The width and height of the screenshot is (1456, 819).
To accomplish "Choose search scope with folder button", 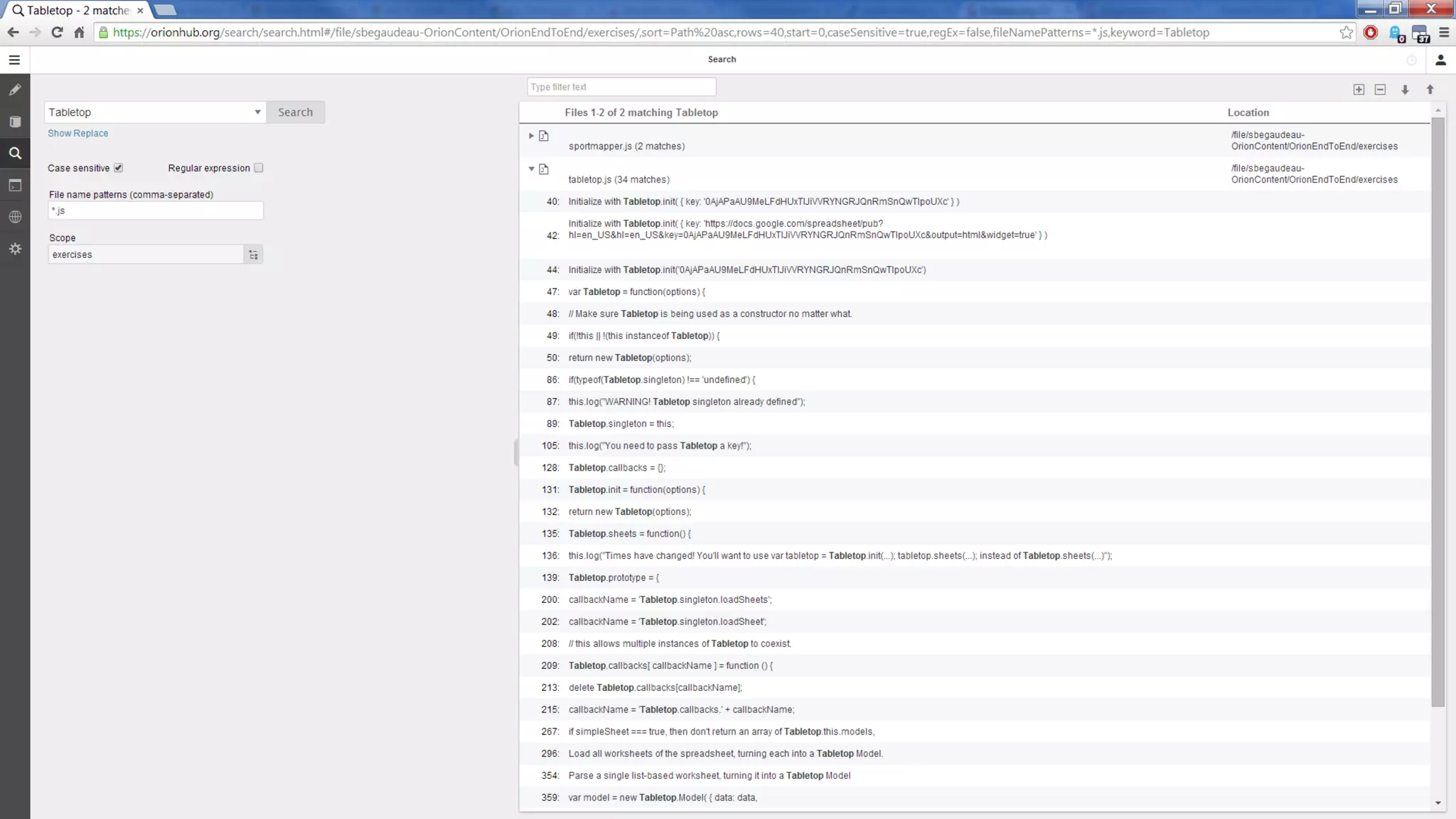I will pos(253,255).
